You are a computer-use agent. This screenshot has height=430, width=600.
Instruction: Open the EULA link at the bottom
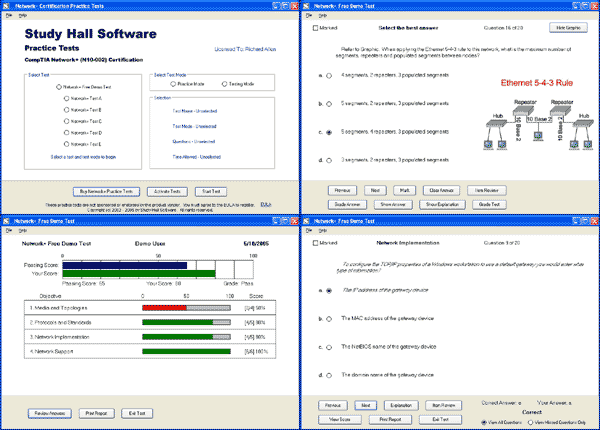pos(264,204)
